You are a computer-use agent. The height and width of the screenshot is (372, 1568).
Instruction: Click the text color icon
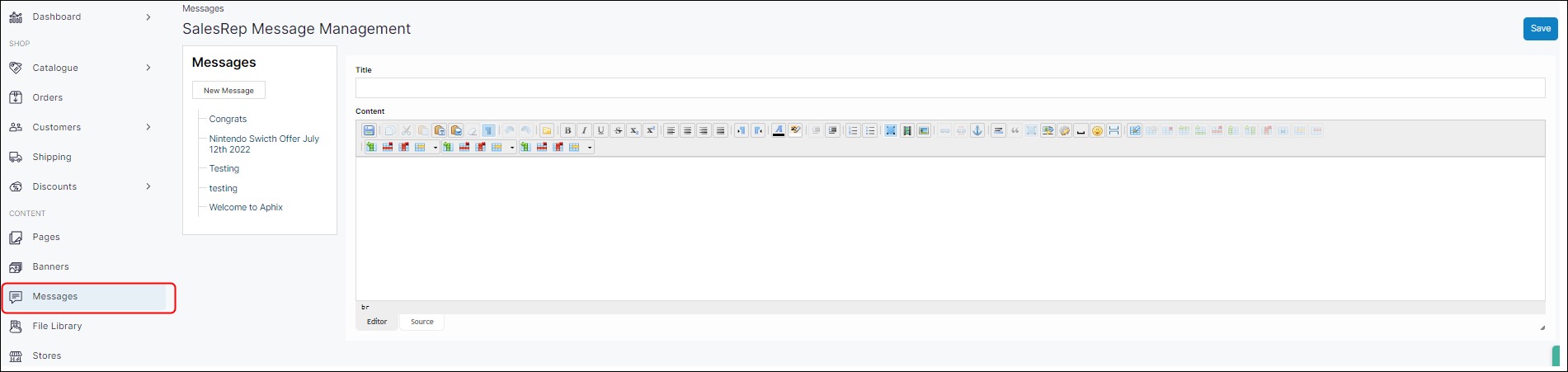[x=778, y=130]
